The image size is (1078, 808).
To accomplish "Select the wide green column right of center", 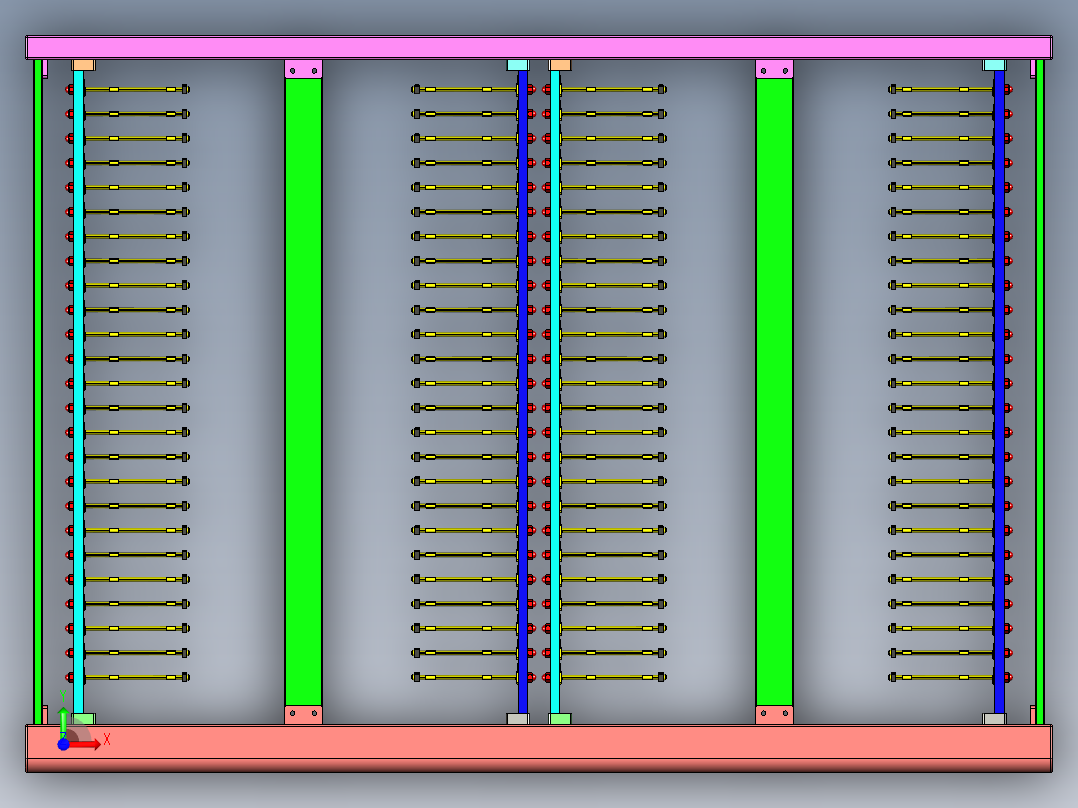I will coord(774,392).
